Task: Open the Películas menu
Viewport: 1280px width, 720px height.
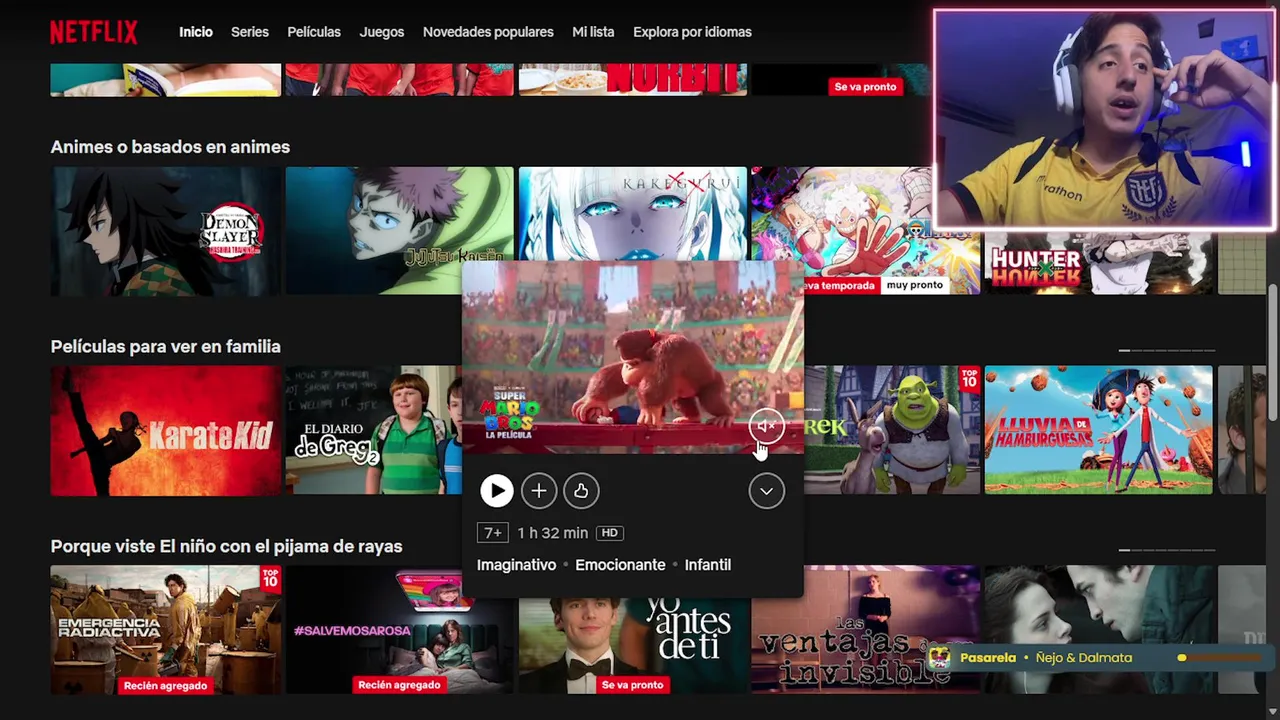Action: point(314,32)
